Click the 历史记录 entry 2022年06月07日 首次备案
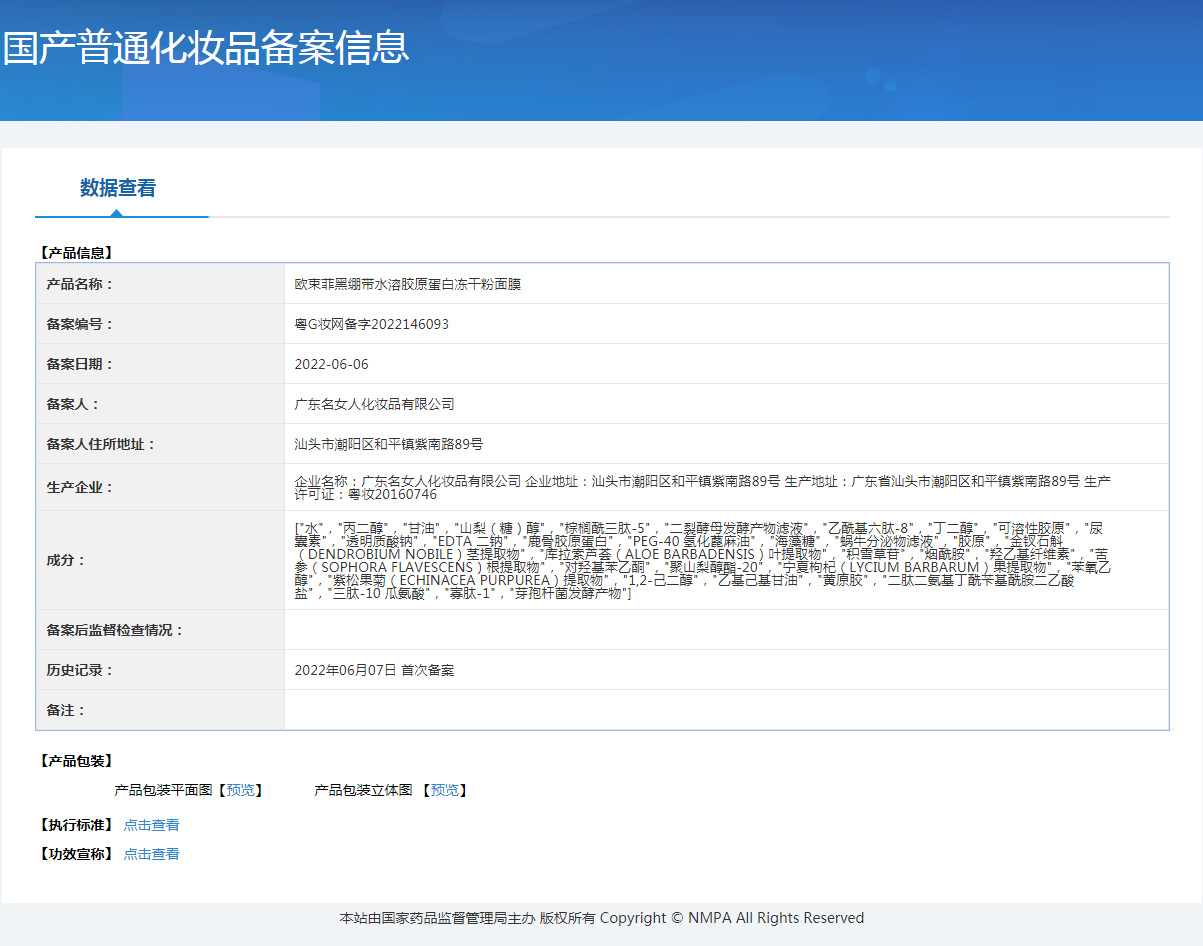The height and width of the screenshot is (946, 1203). click(x=374, y=670)
